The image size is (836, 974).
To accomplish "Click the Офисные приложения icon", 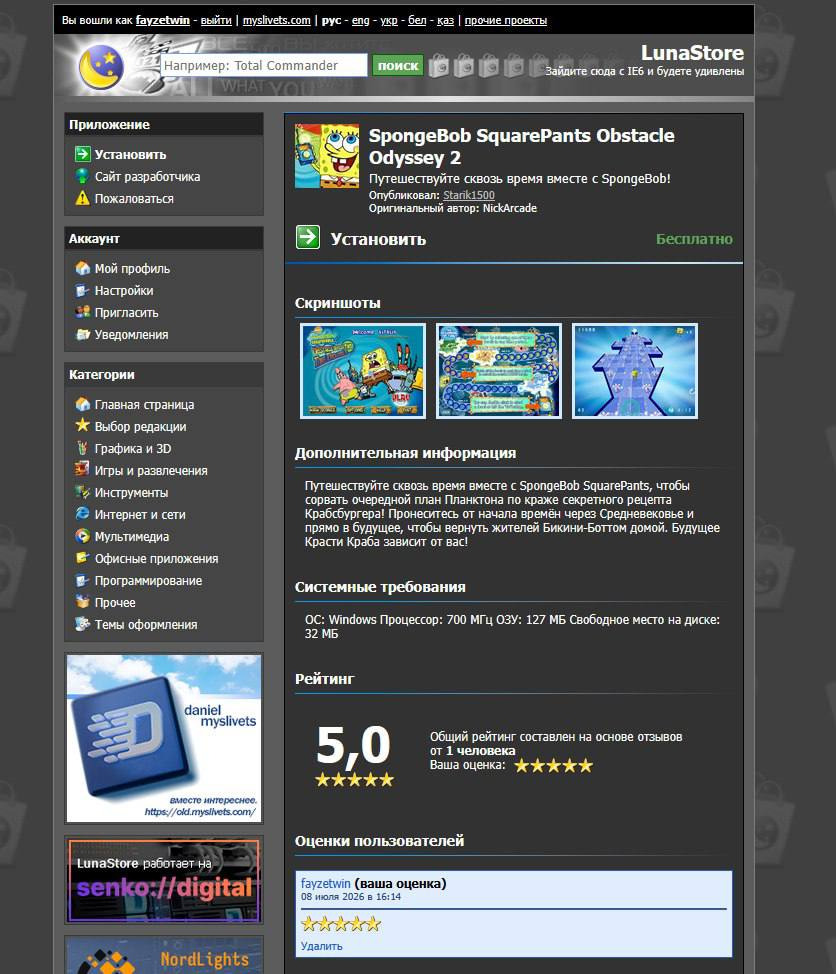I will tap(83, 558).
